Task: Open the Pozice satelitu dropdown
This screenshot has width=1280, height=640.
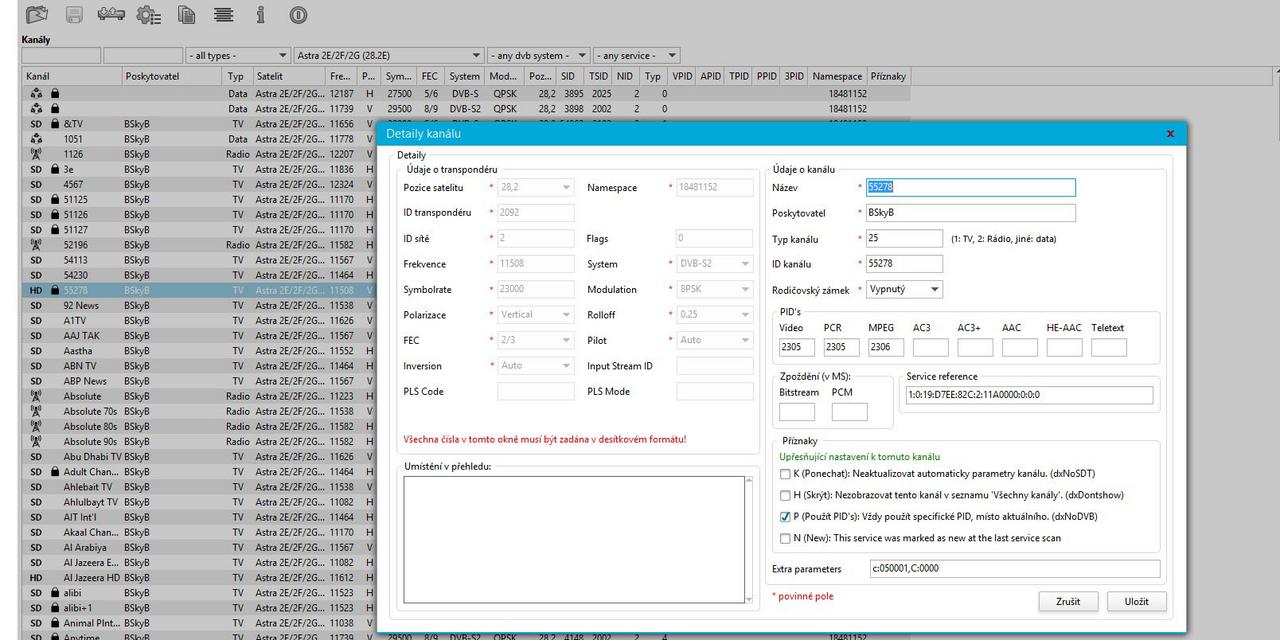Action: (535, 187)
